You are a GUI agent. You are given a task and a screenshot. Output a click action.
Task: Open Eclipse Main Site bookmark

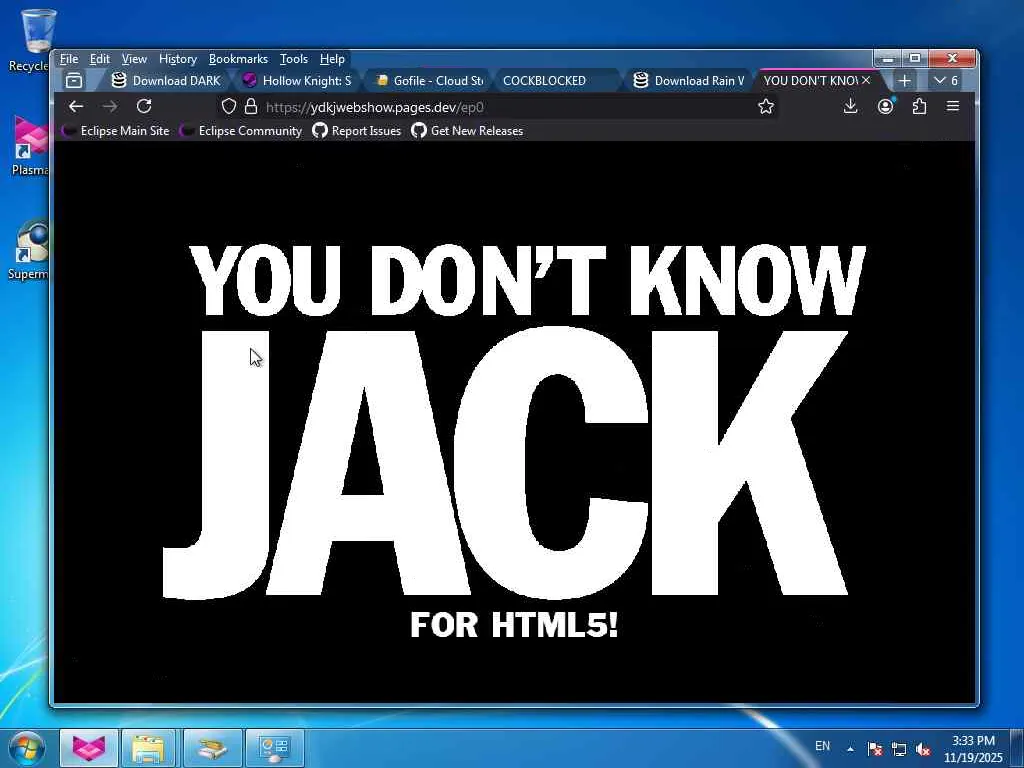116,131
